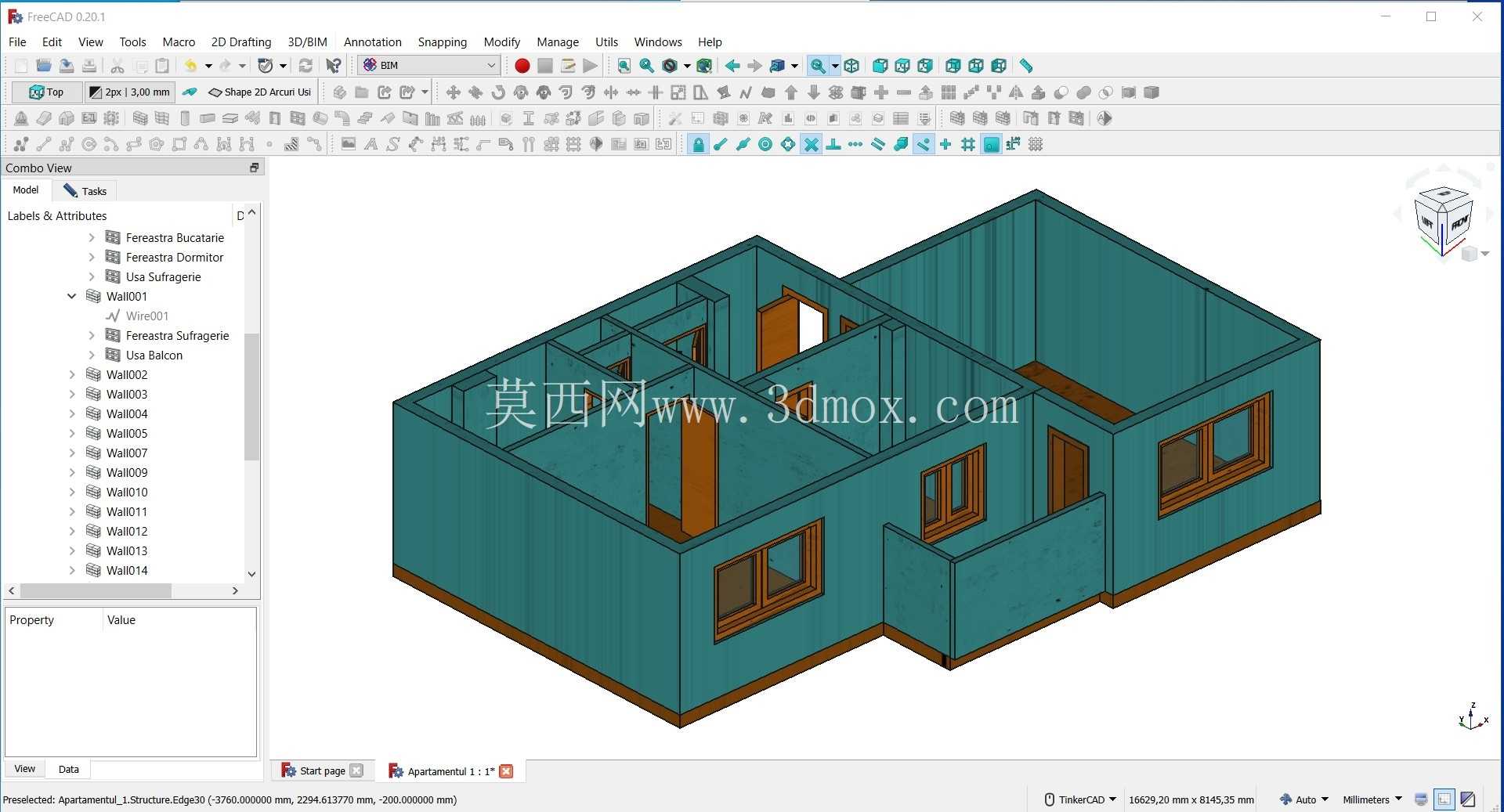Insert a Window with the window tool
The image size is (1504, 812).
297,118
